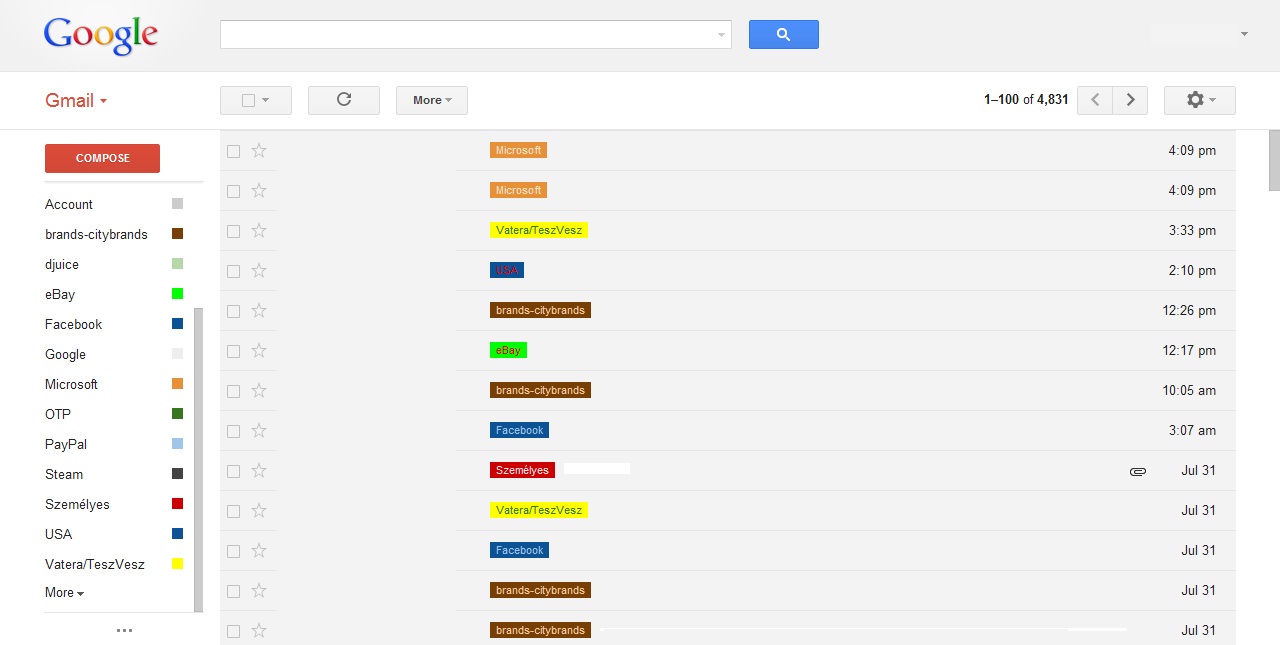Screen dimensions: 1280x645
Task: Open the eBay label in sidebar
Action: point(60,294)
